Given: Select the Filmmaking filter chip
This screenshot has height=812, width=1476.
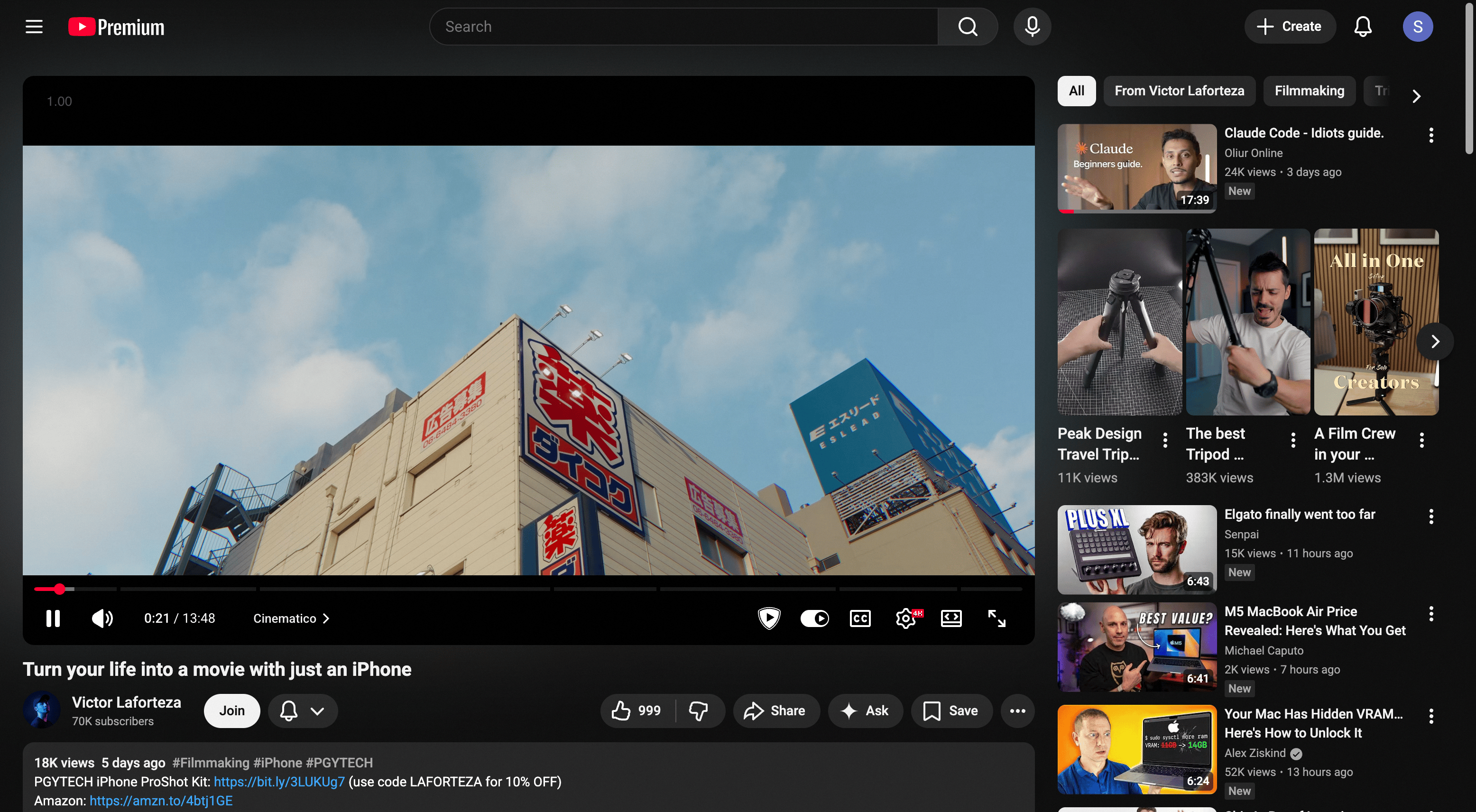Looking at the screenshot, I should pyautogui.click(x=1309, y=91).
